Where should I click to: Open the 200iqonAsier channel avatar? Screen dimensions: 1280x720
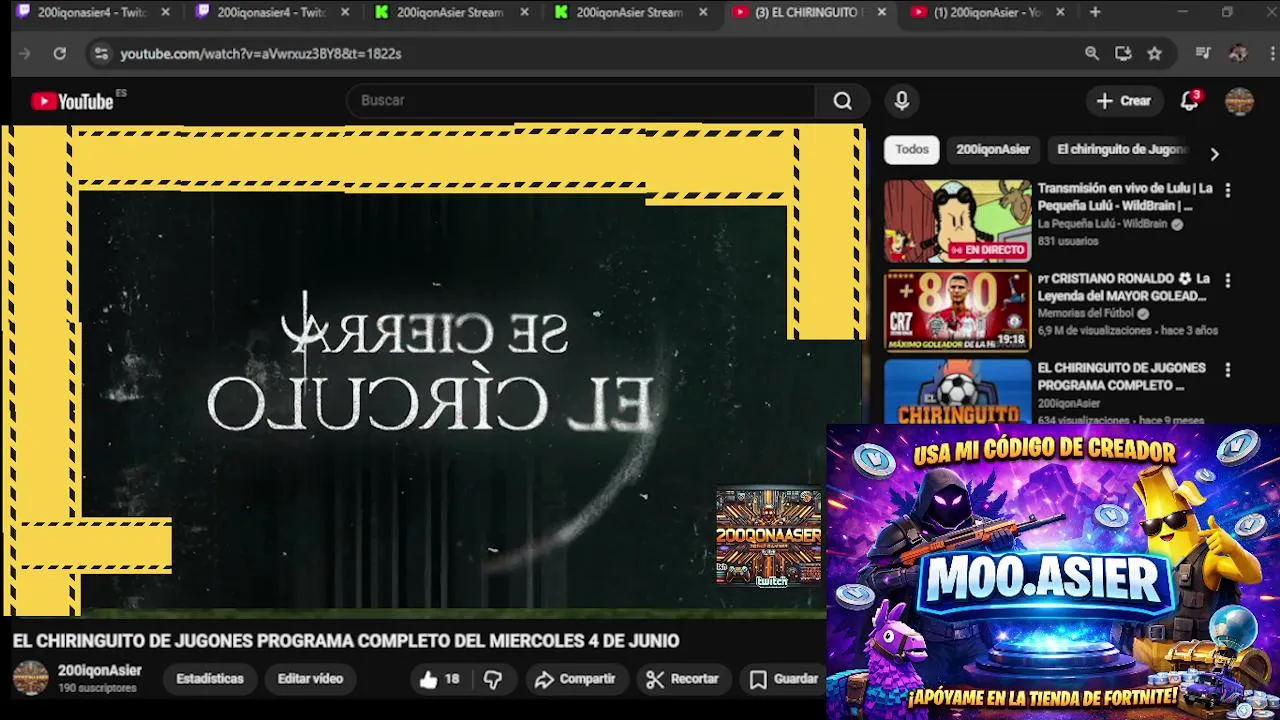tap(30, 678)
